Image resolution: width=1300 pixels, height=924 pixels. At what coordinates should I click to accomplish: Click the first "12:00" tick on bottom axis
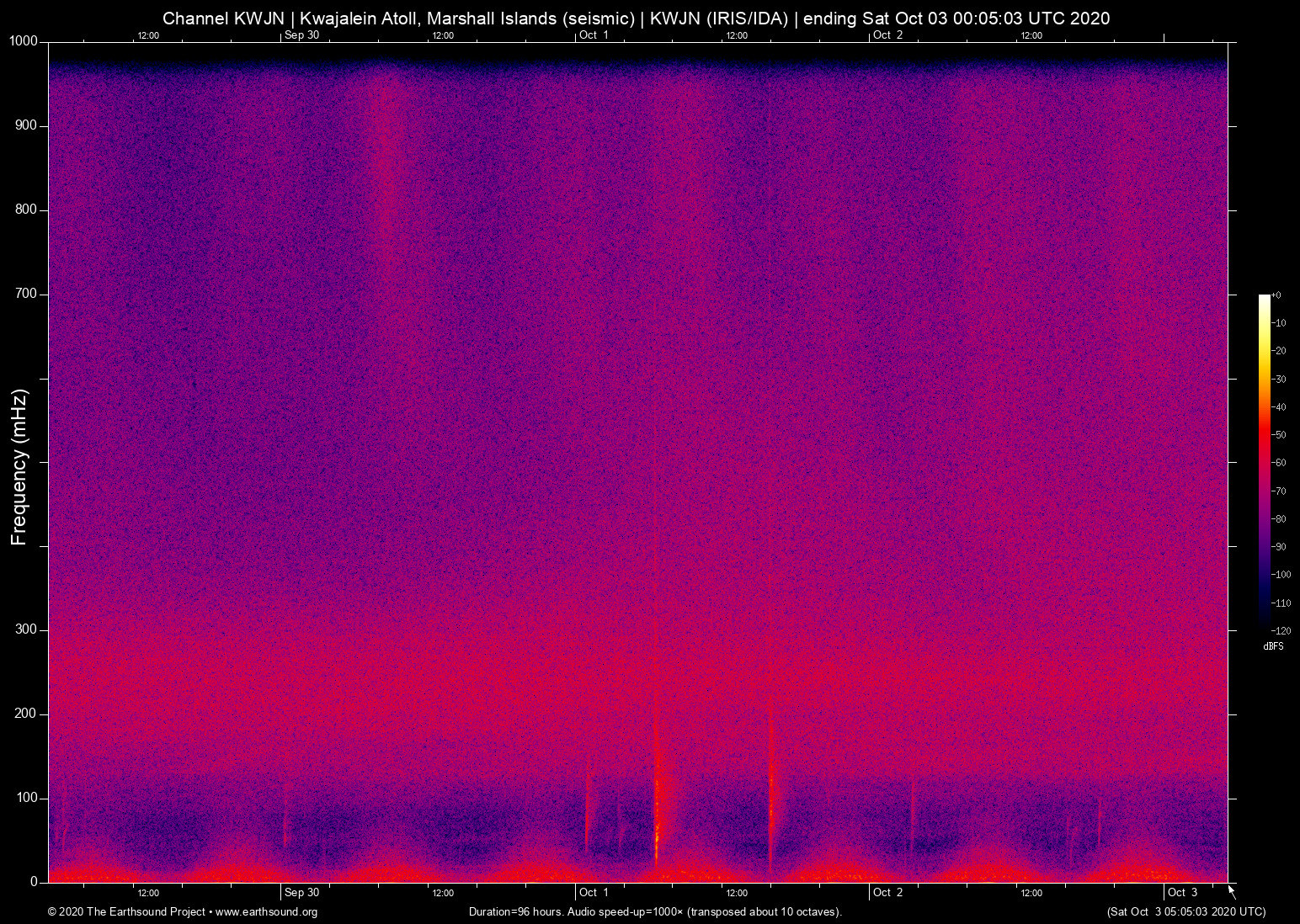tap(149, 892)
